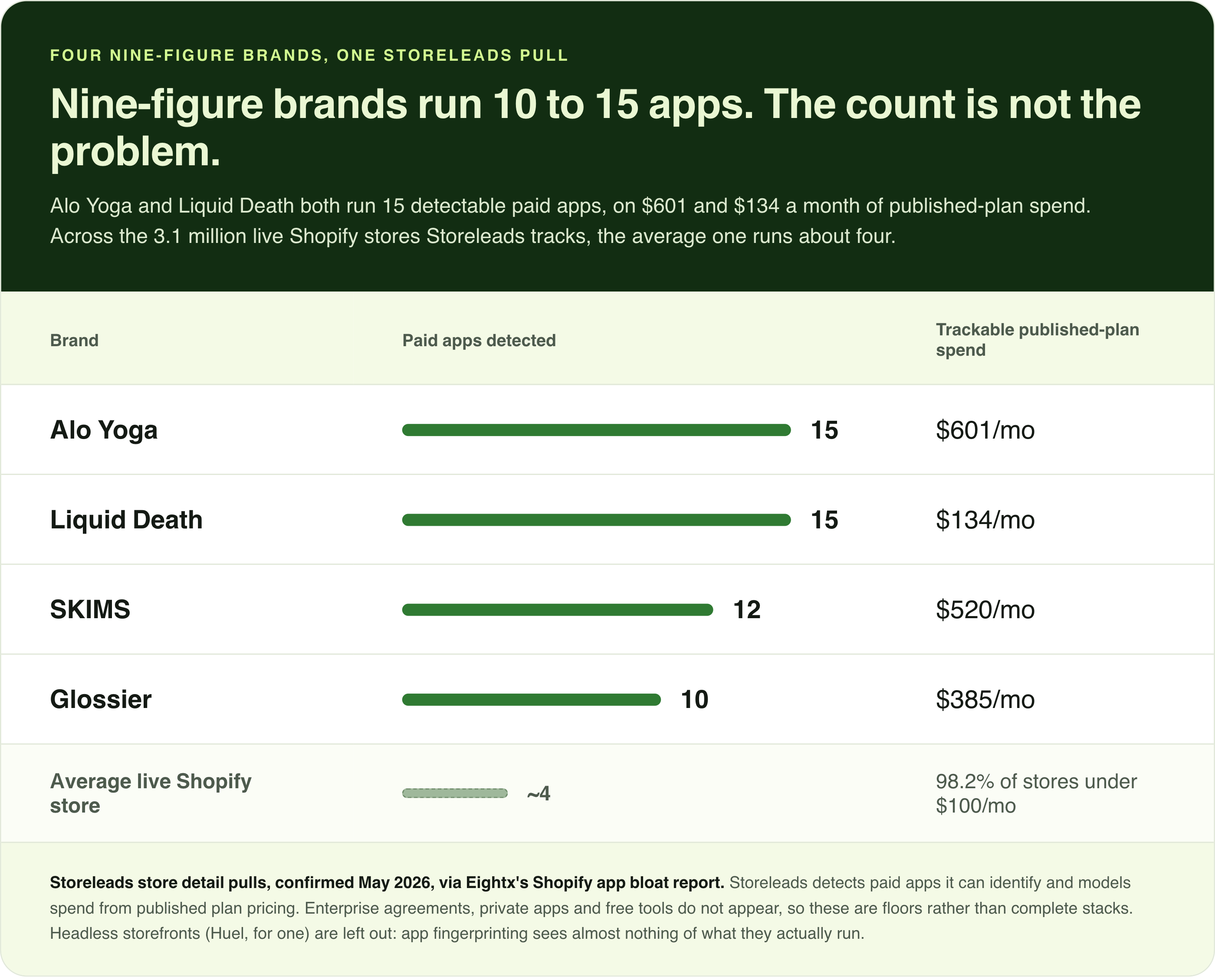This screenshot has width=1215, height=980.
Task: Click the 'Glossier' brand name
Action: pos(101,699)
